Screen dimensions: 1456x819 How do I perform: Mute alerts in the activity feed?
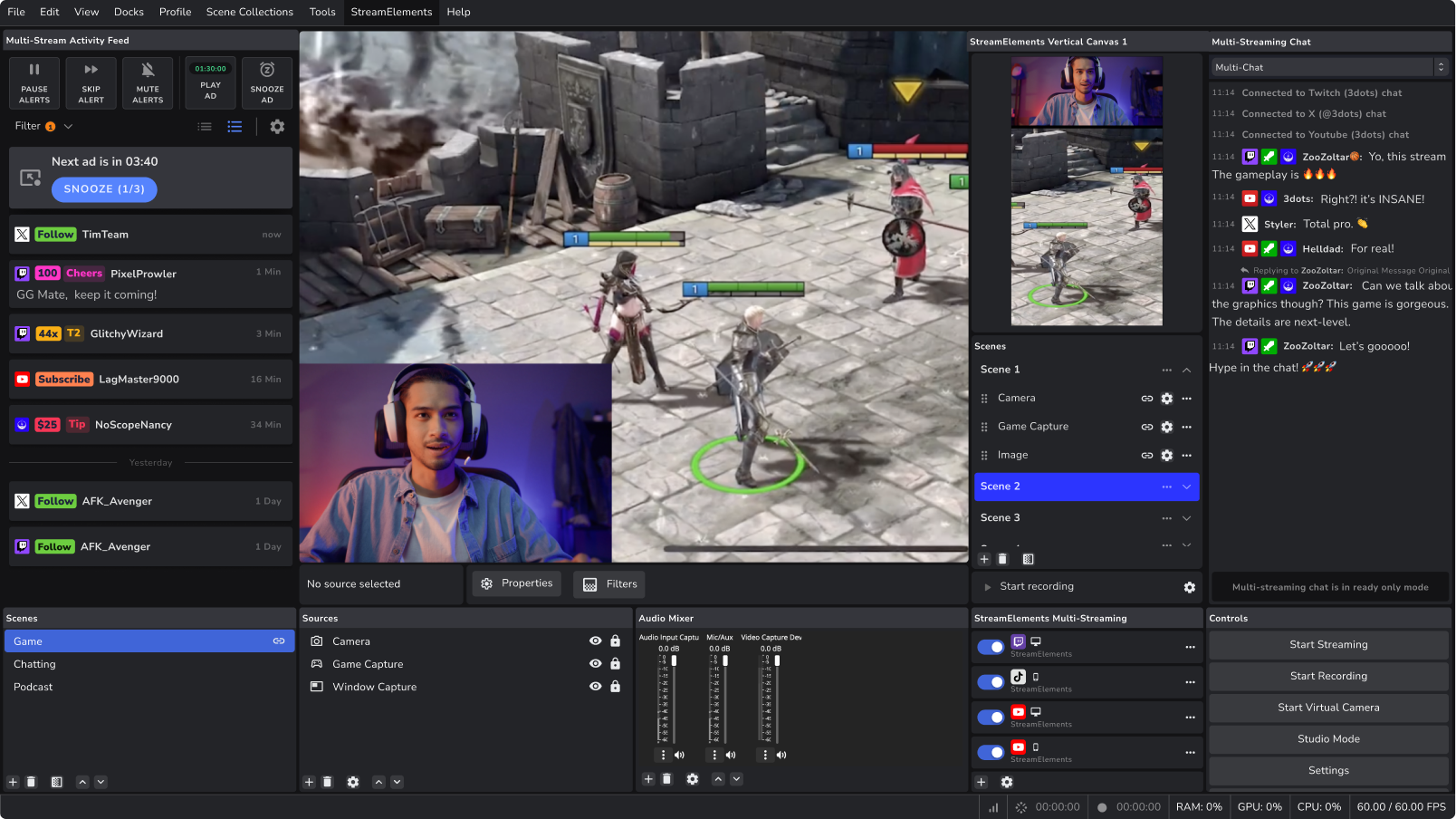click(x=147, y=82)
